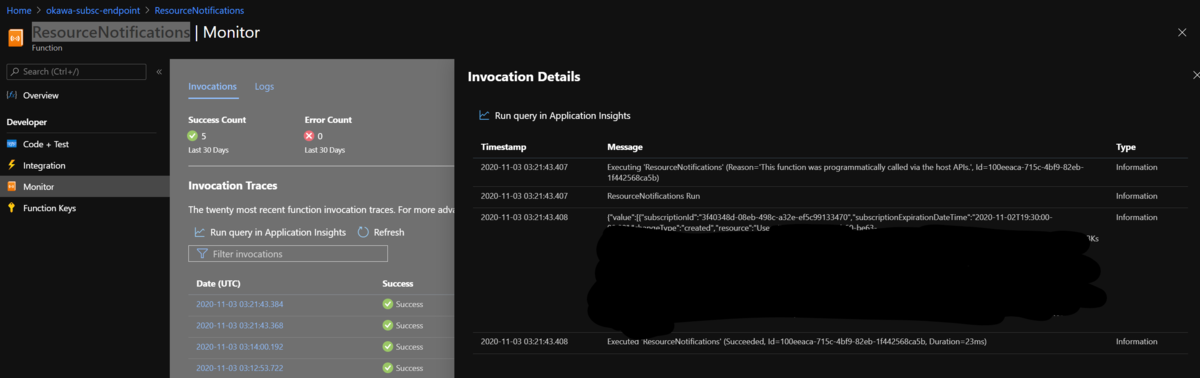Screen dimensions: 1200x378
Task: Open Integration menu item
Action: 44,166
